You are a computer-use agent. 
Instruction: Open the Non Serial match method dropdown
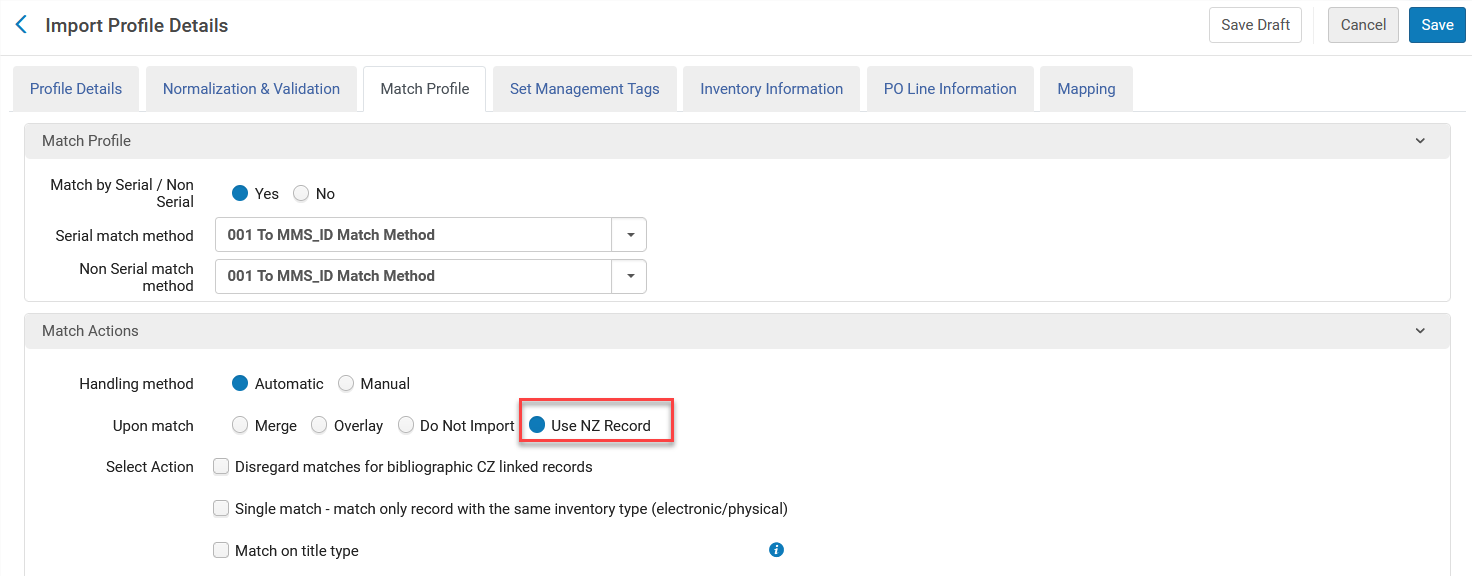click(x=629, y=276)
